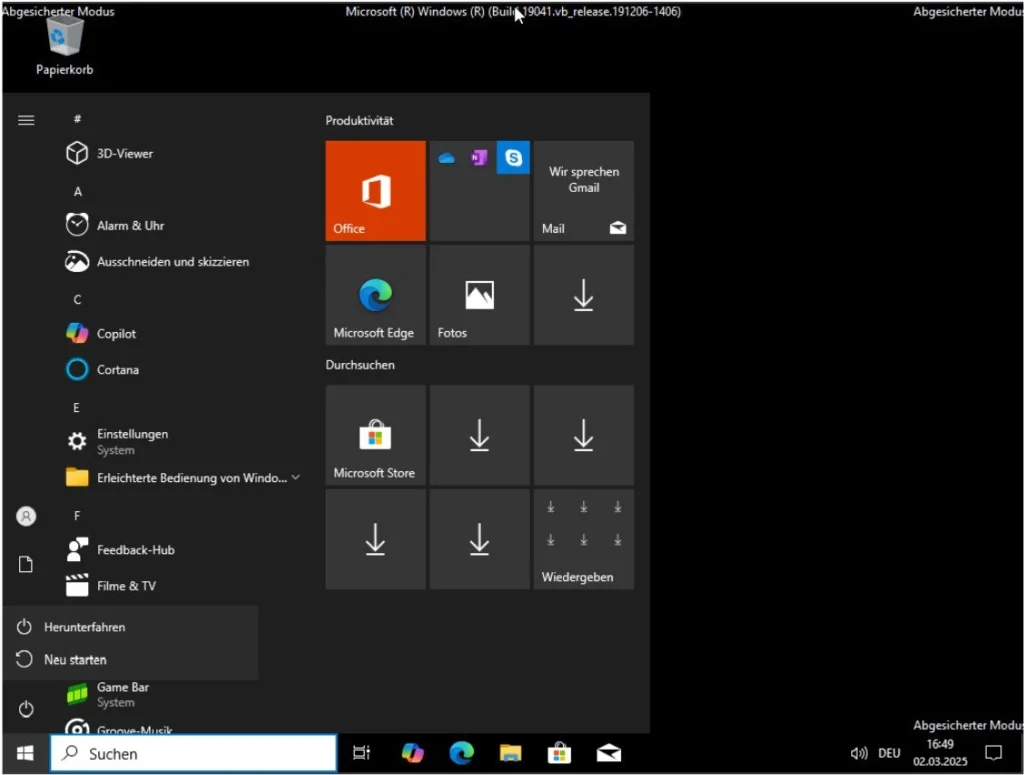This screenshot has height=775, width=1024.
Task: Launch the Microsoft Edge tile
Action: pos(376,295)
